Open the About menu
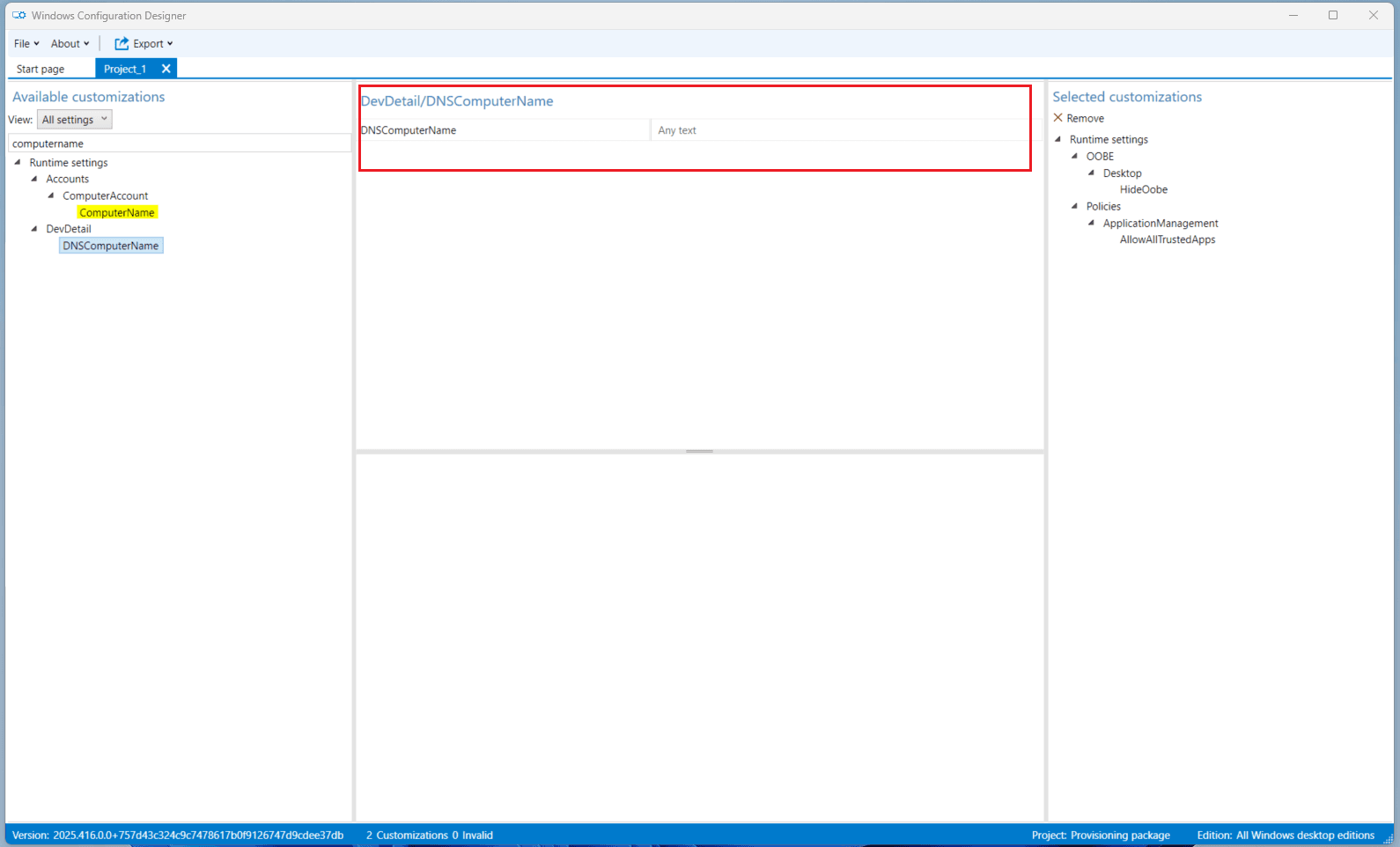 pyautogui.click(x=70, y=44)
